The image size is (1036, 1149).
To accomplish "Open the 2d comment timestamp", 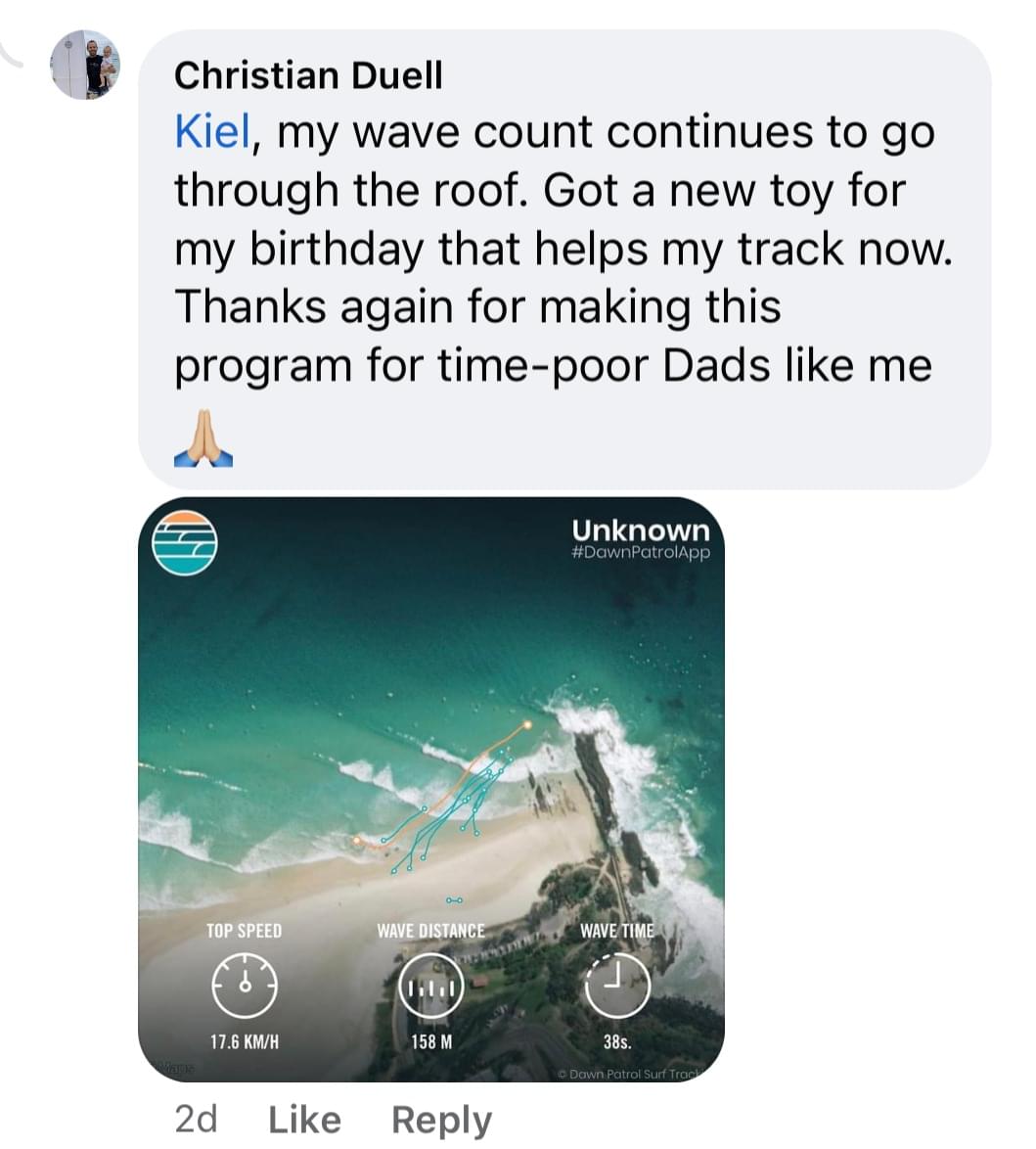I will tap(197, 1119).
